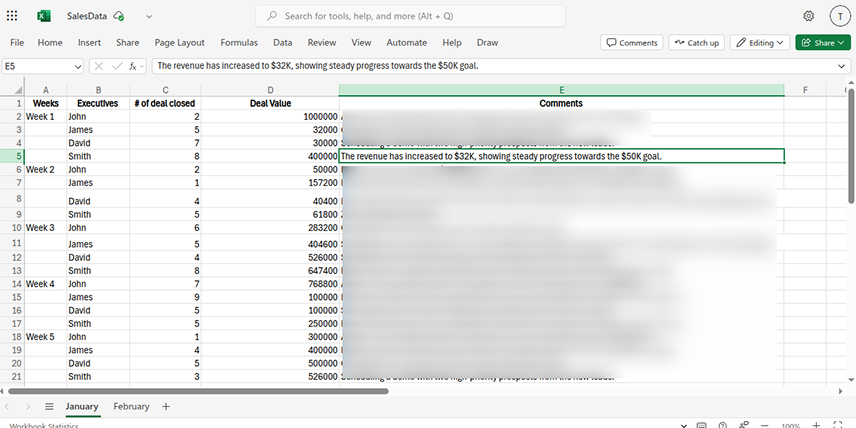Click the insert function fx icon
The image size is (856, 428).
pyautogui.click(x=133, y=67)
